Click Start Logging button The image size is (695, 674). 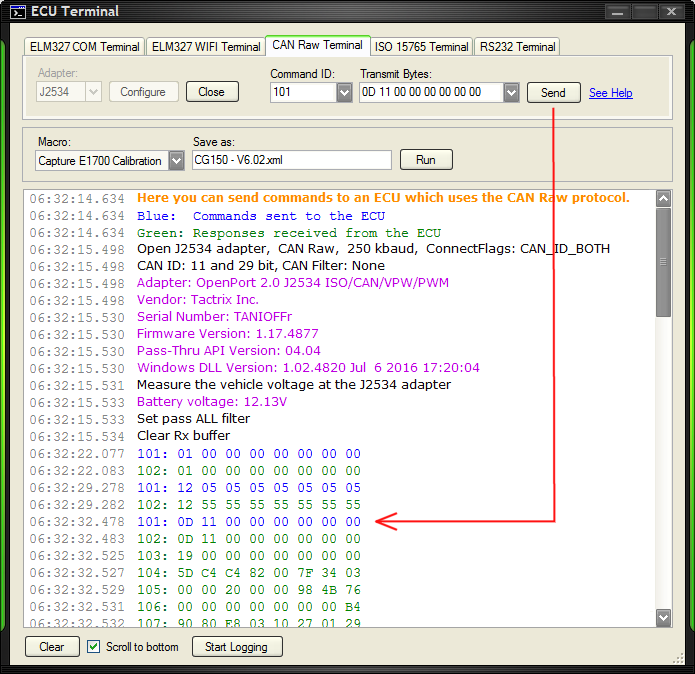tap(237, 647)
